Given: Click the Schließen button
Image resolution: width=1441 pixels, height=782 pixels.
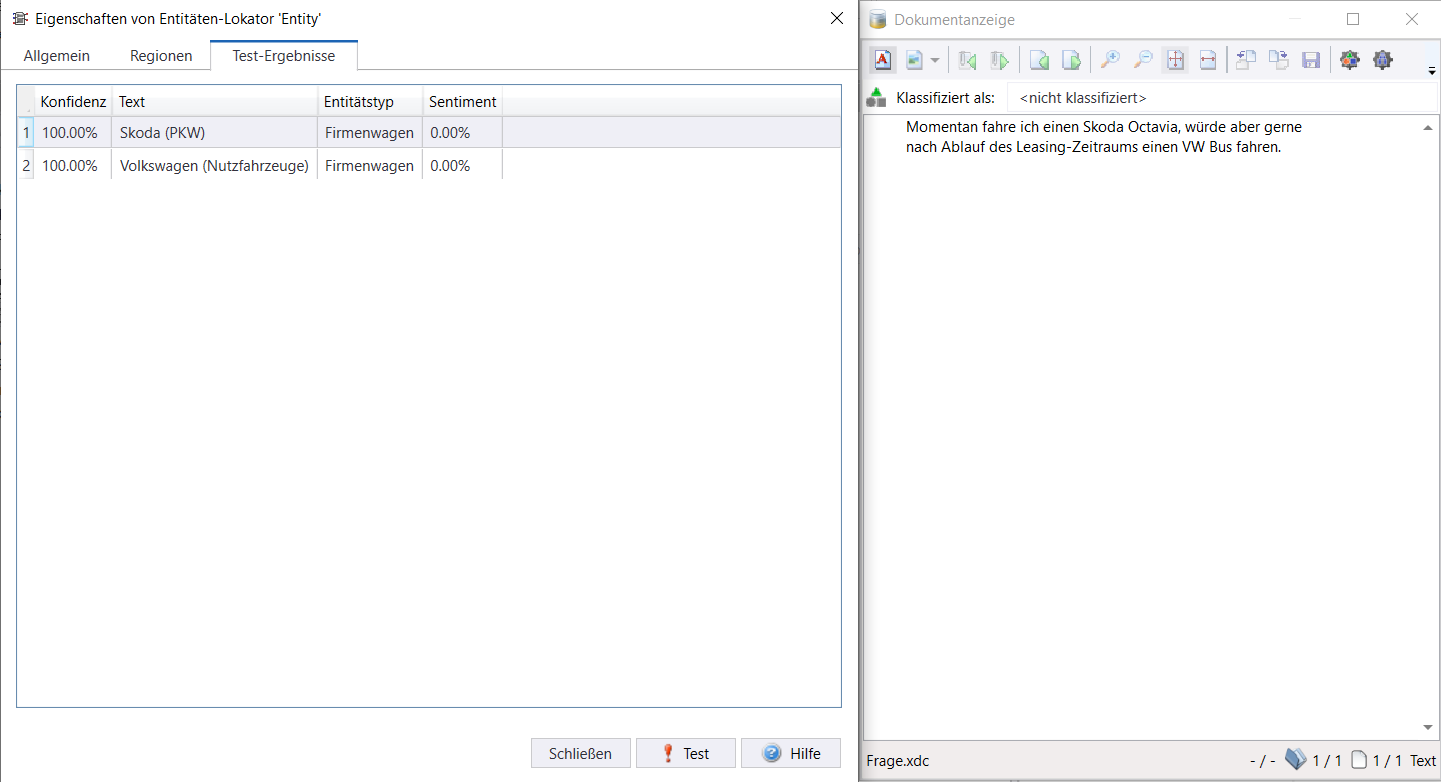Looking at the screenshot, I should click(x=580, y=754).
